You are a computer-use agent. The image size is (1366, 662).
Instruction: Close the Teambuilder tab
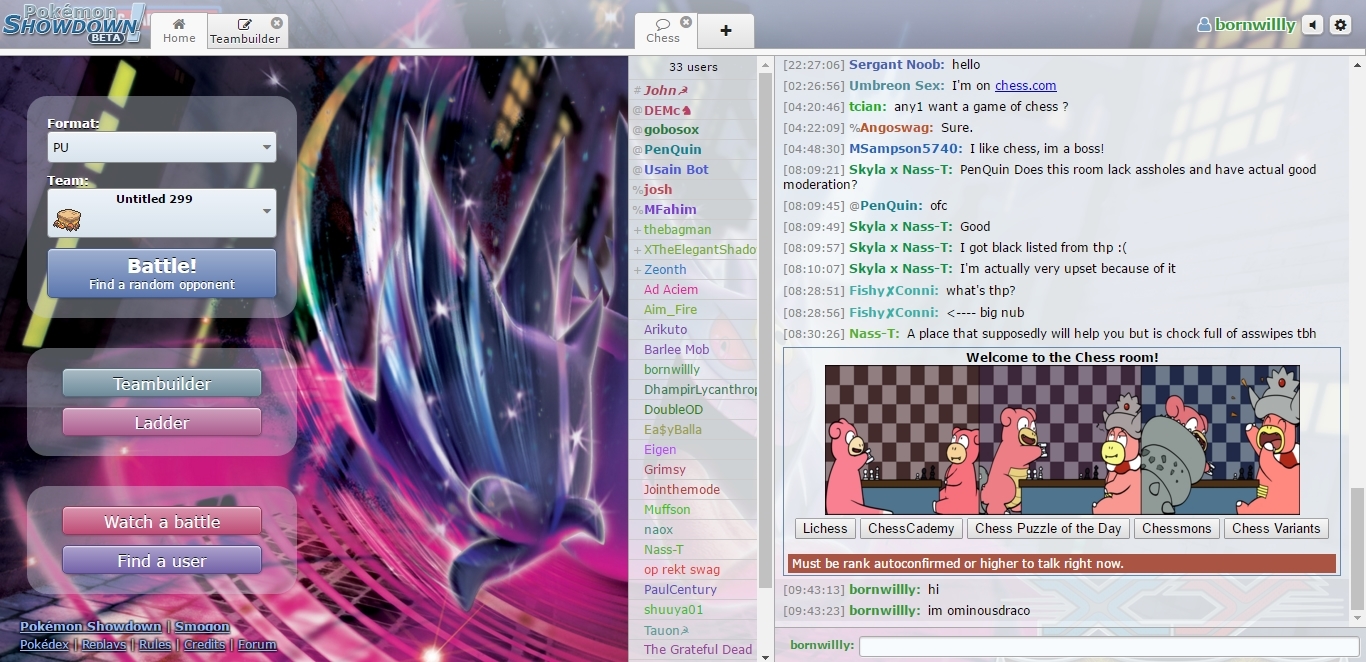277,23
